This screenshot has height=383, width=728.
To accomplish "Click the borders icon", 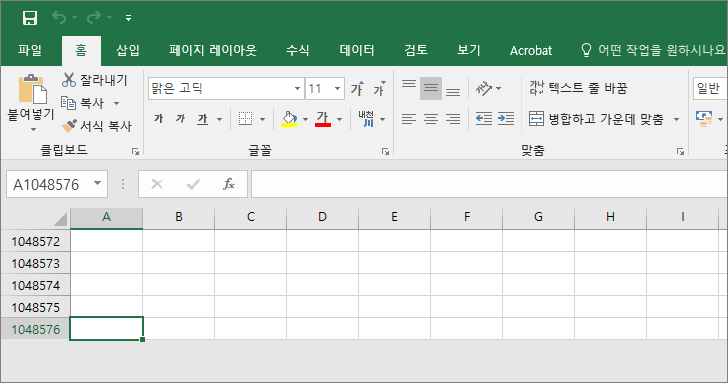I will 245,119.
